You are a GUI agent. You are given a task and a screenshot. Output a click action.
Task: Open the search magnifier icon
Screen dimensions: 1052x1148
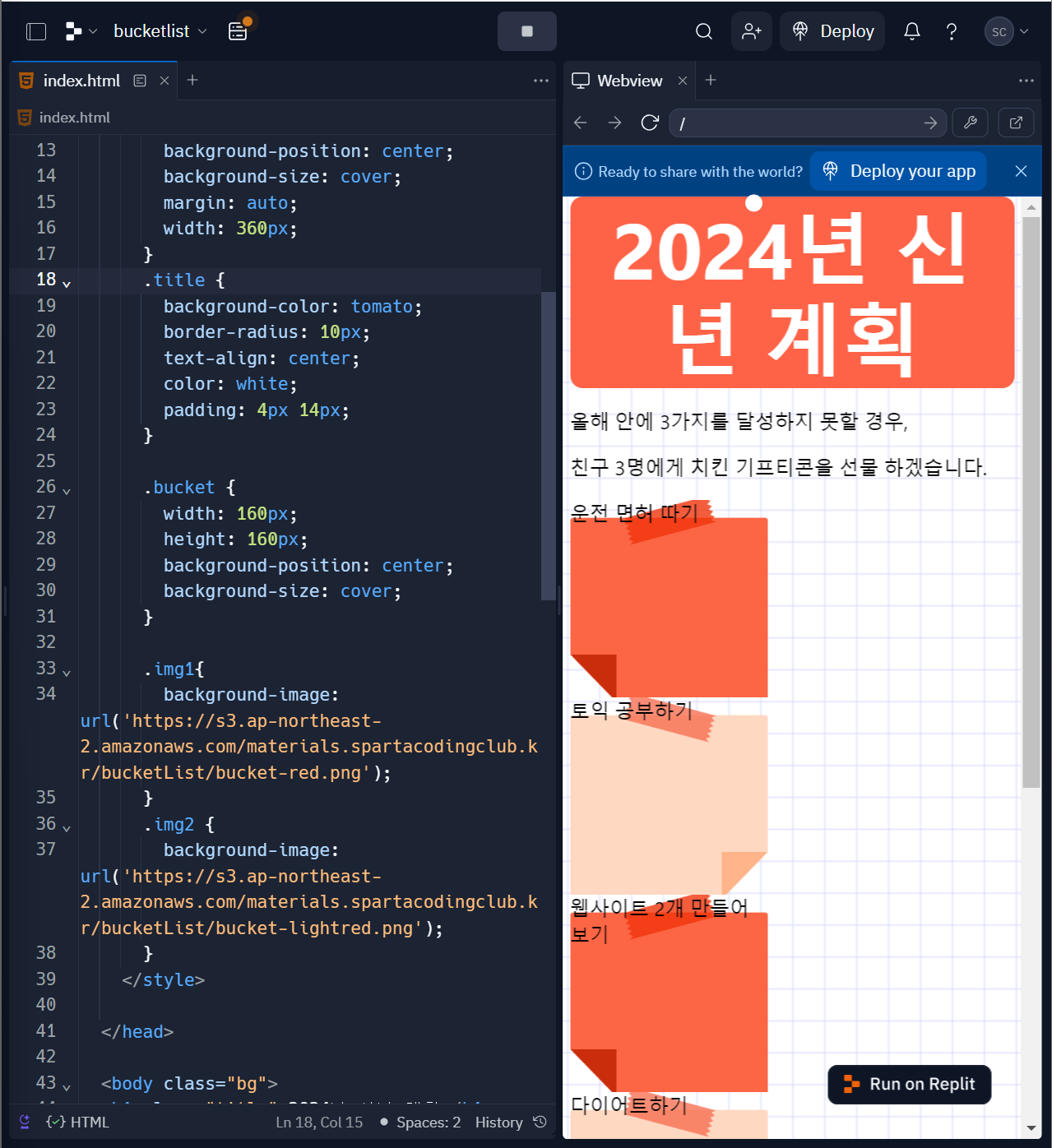click(x=703, y=31)
